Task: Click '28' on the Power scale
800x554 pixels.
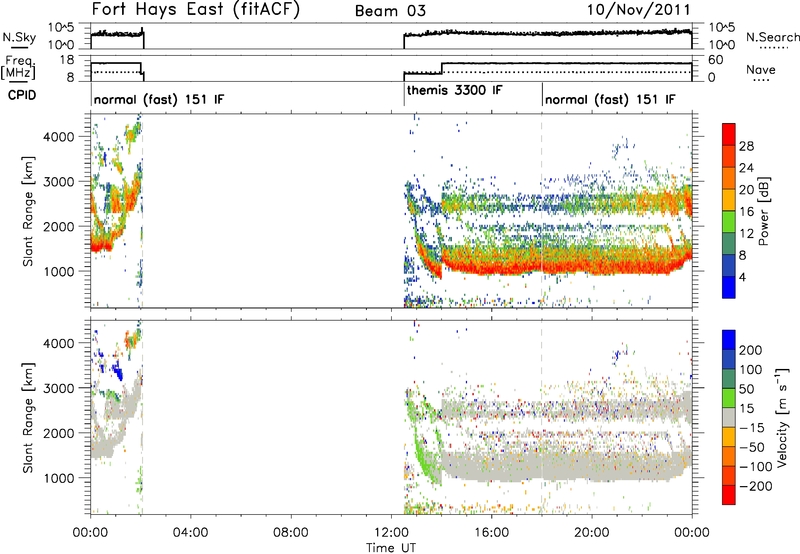Action: click(746, 146)
